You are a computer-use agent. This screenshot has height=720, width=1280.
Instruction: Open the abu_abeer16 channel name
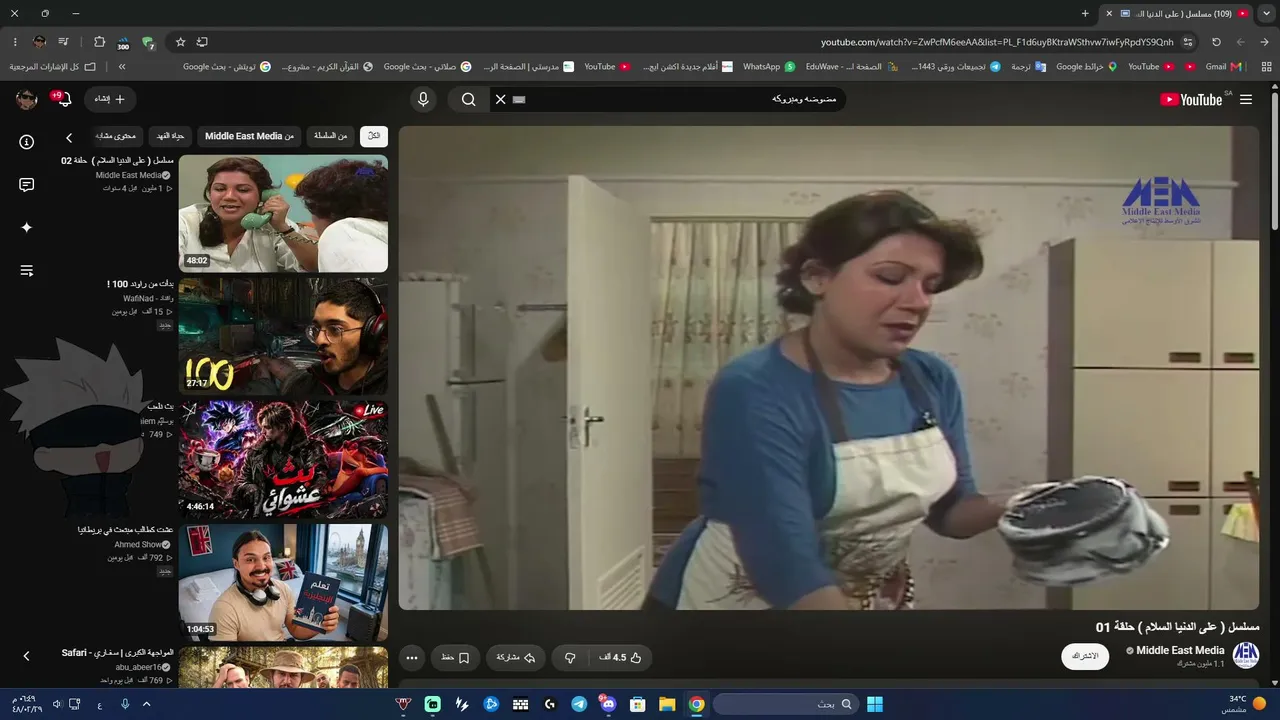pos(139,667)
